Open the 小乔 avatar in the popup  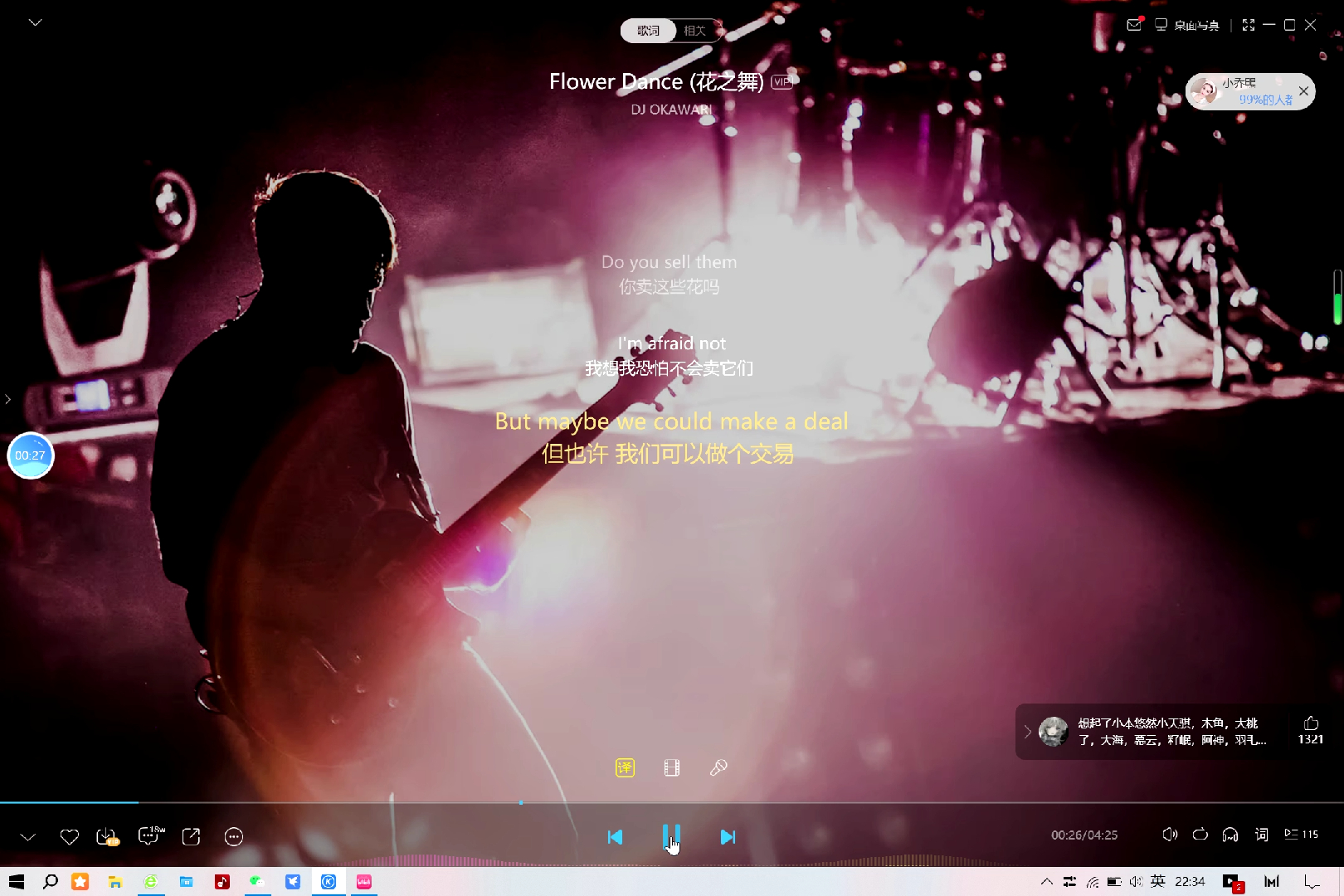pyautogui.click(x=1204, y=91)
